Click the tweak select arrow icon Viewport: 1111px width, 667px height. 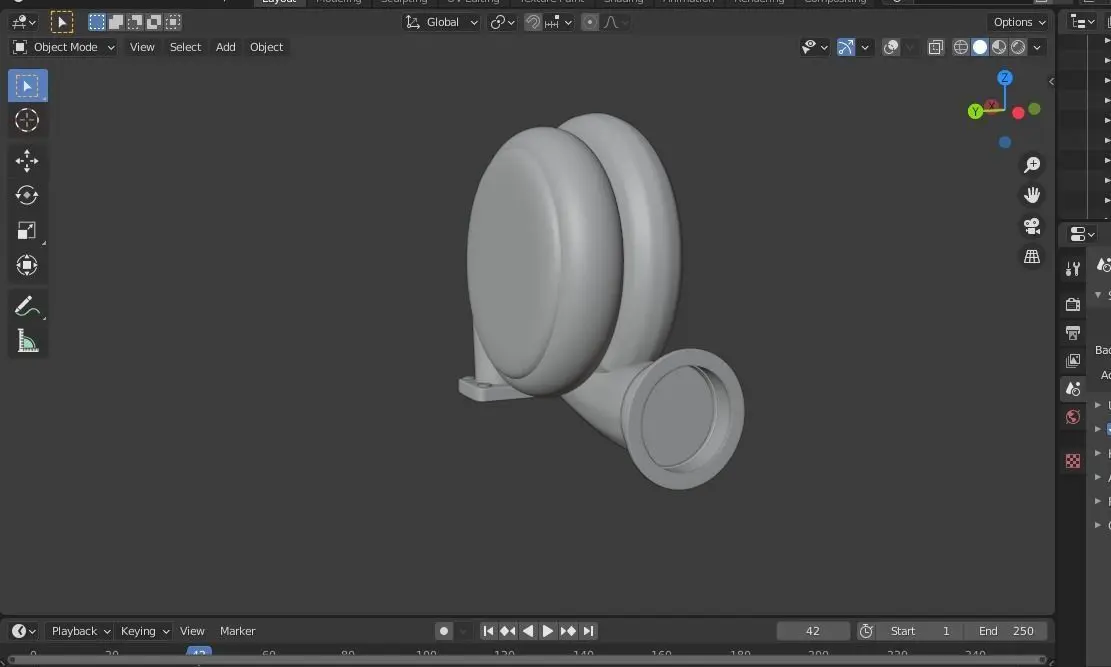(x=62, y=22)
